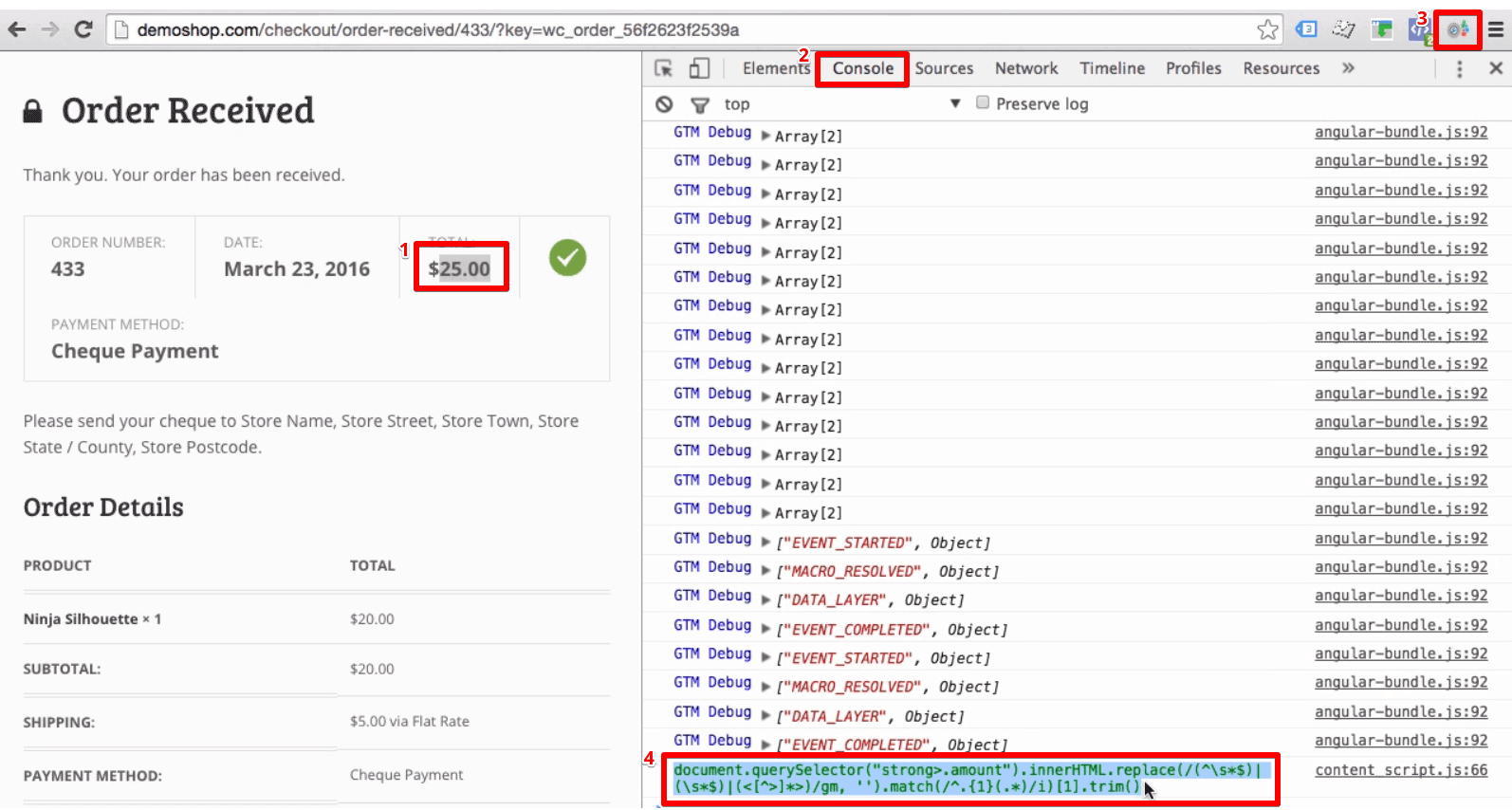Open DevTools three-dot options menu
Image resolution: width=1512 pixels, height=810 pixels.
click(1459, 68)
